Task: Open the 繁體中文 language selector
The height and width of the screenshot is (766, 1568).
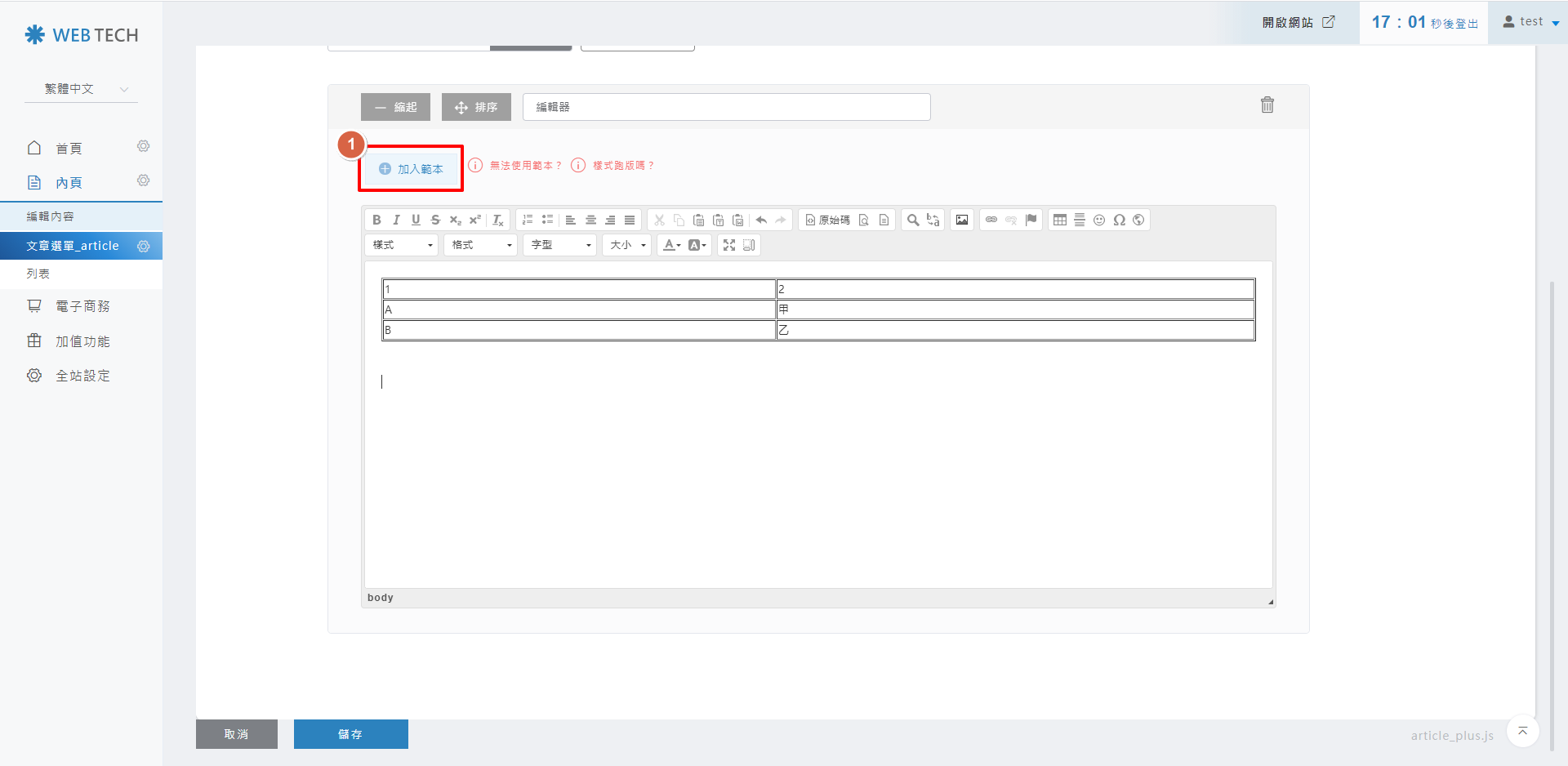Action: pyautogui.click(x=82, y=89)
